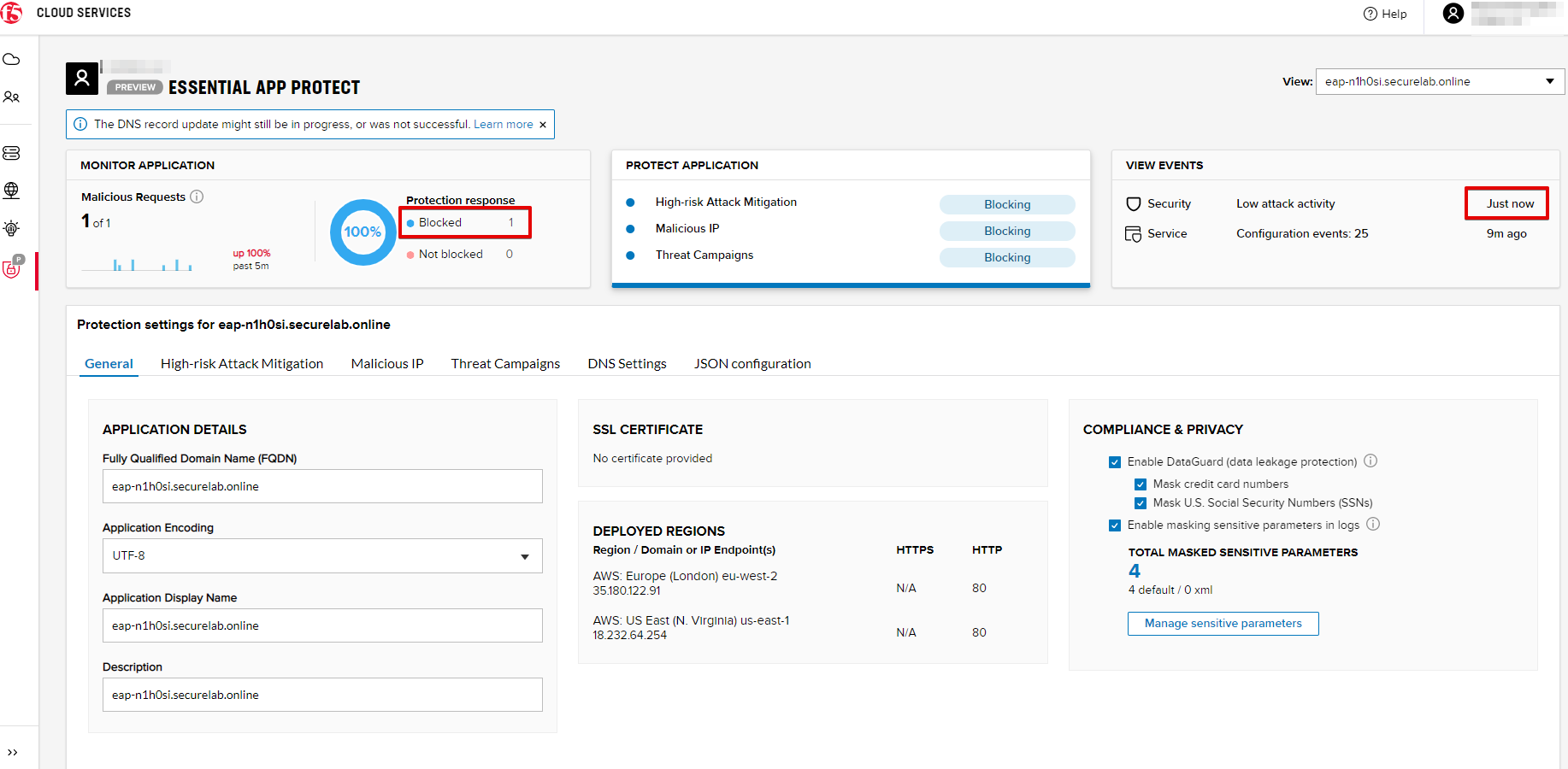Click Blocking badge for Malicious IP
Viewport: 1568px width, 769px height.
tap(1007, 231)
